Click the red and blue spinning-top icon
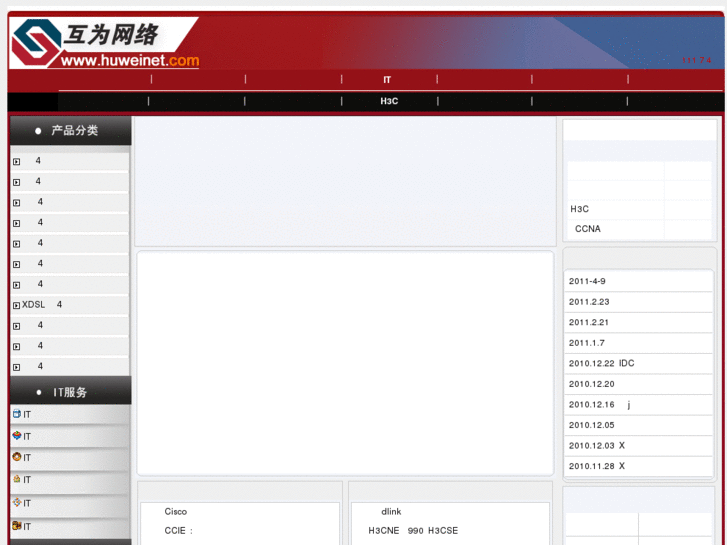Viewport: 727px width, 545px height. pos(17,435)
